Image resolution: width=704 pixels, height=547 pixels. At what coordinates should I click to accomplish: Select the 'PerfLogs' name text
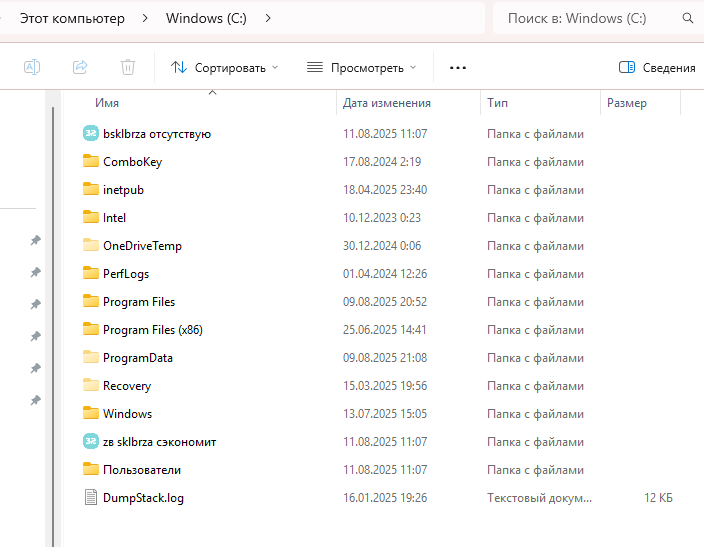pos(126,274)
